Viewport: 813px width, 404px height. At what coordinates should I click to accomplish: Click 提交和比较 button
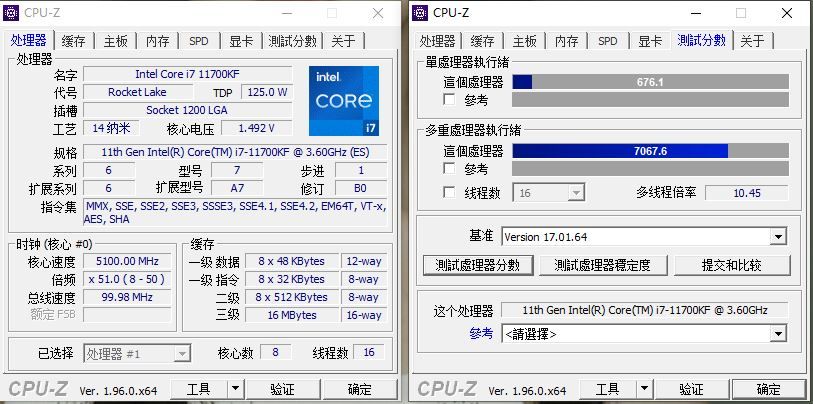(732, 265)
